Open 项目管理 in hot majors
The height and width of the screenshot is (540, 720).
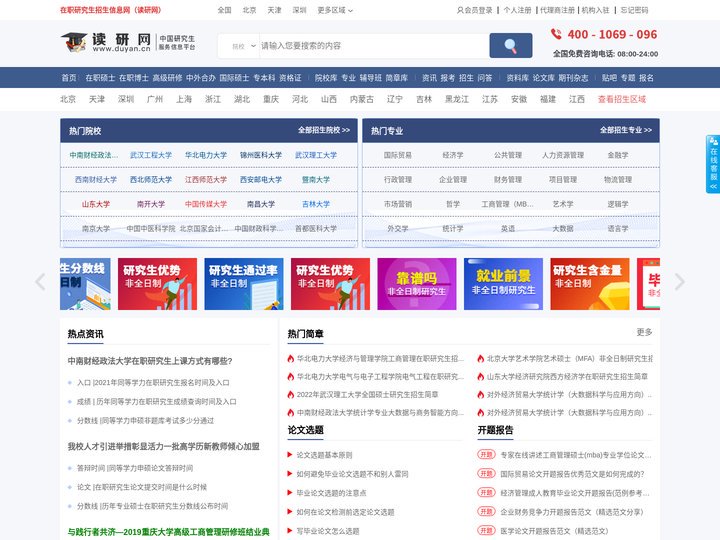(x=563, y=180)
